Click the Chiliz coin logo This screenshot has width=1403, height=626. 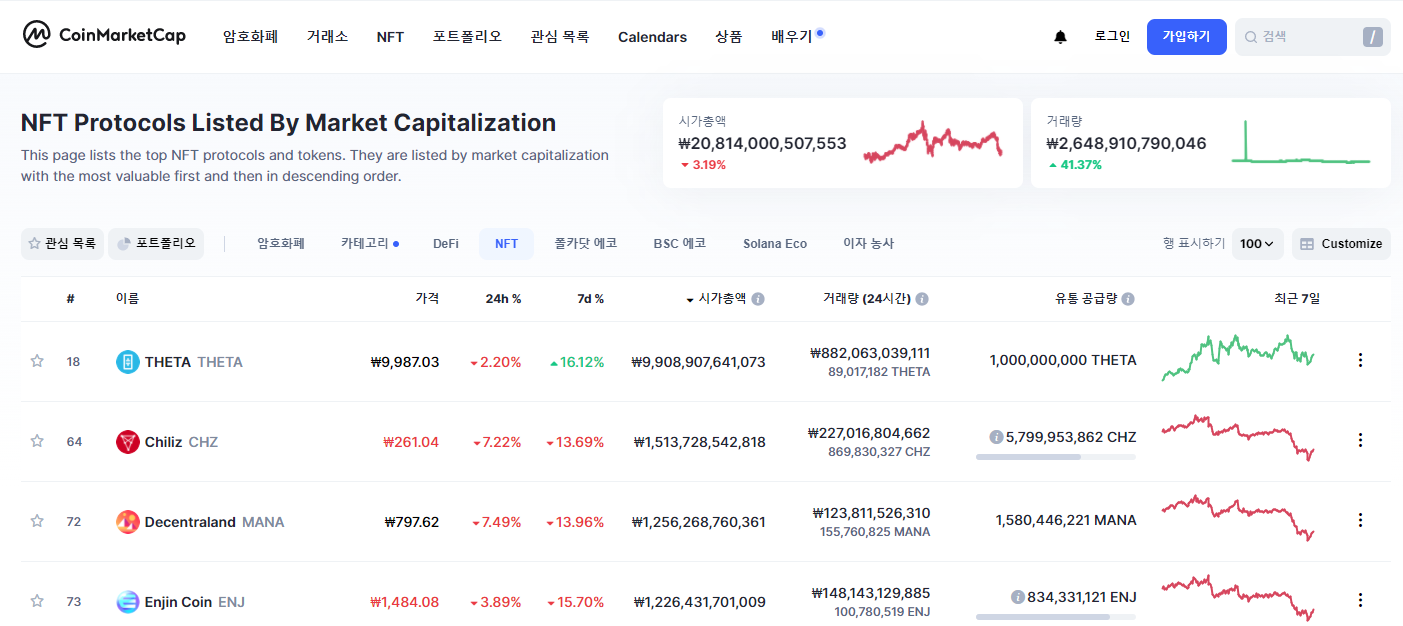pyautogui.click(x=128, y=442)
